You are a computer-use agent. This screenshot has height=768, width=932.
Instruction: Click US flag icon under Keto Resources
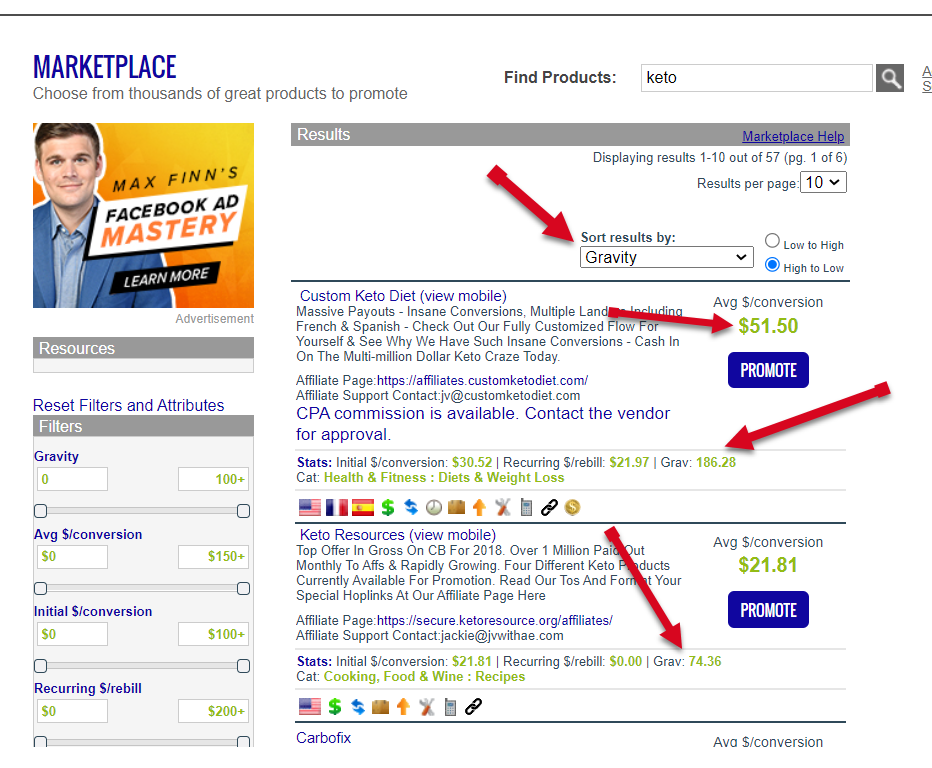coord(310,706)
